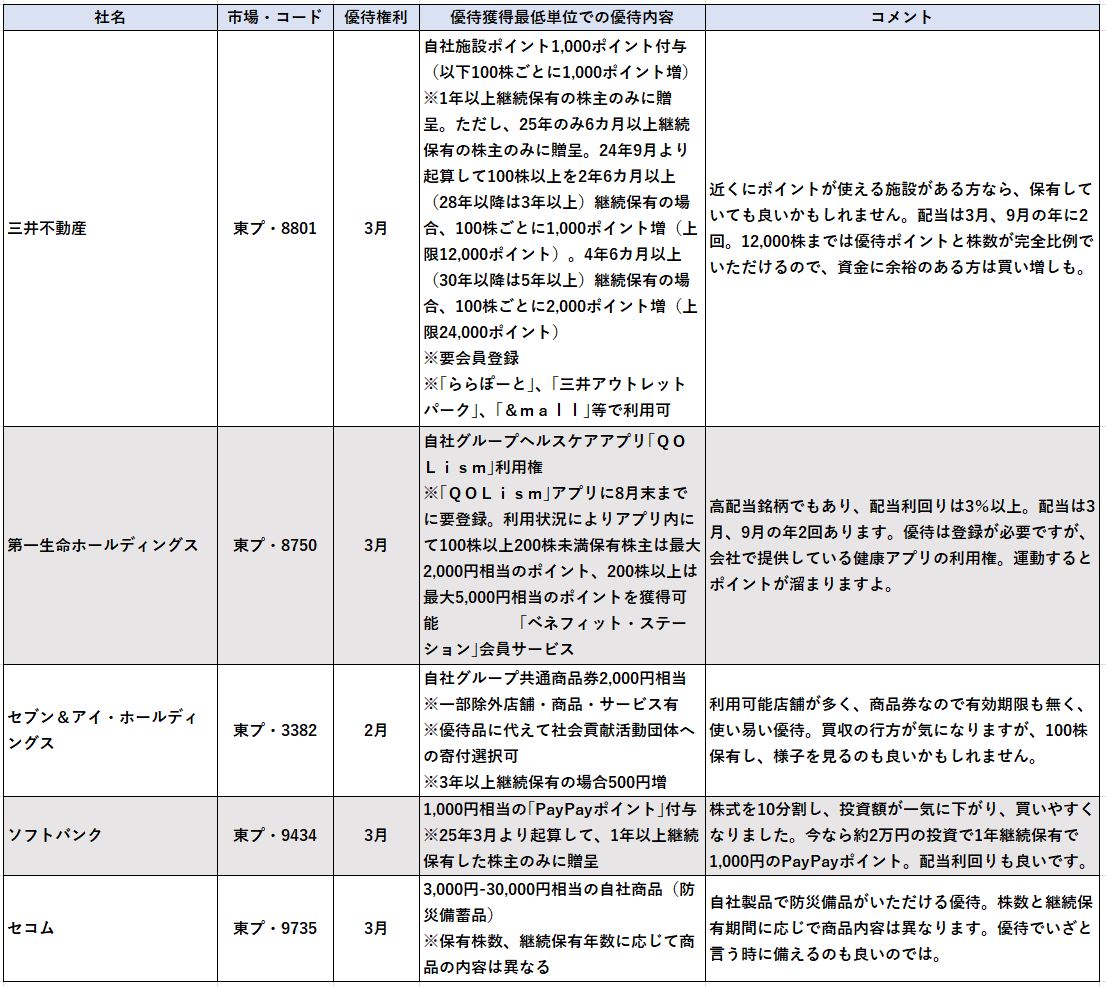
Task: Select the 第一生命ホールディングス name cell
Action: coord(110,545)
